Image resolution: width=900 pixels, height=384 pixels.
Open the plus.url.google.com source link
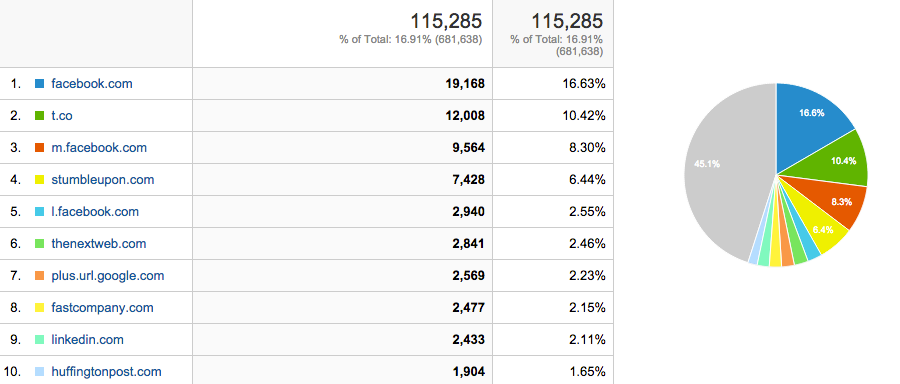pos(107,276)
